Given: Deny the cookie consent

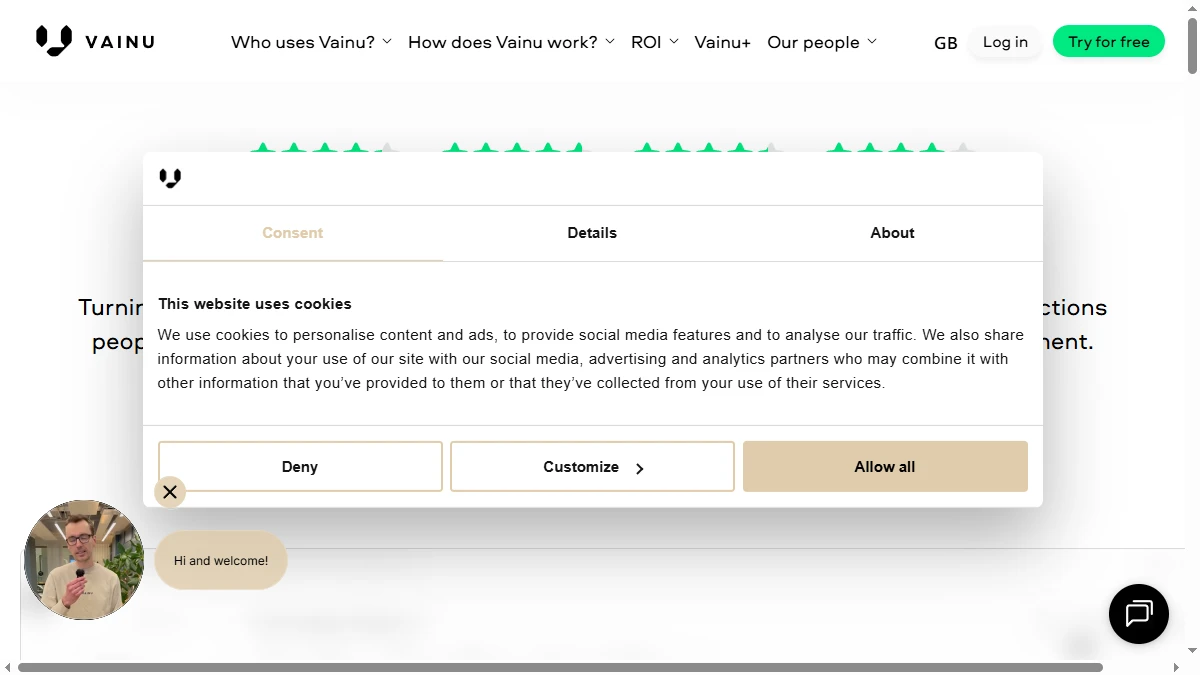Looking at the screenshot, I should pos(299,466).
